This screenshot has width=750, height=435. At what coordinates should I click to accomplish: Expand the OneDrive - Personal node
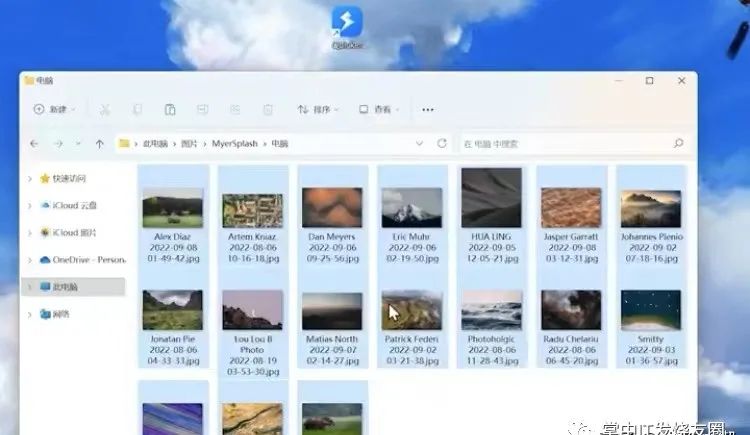[30, 260]
